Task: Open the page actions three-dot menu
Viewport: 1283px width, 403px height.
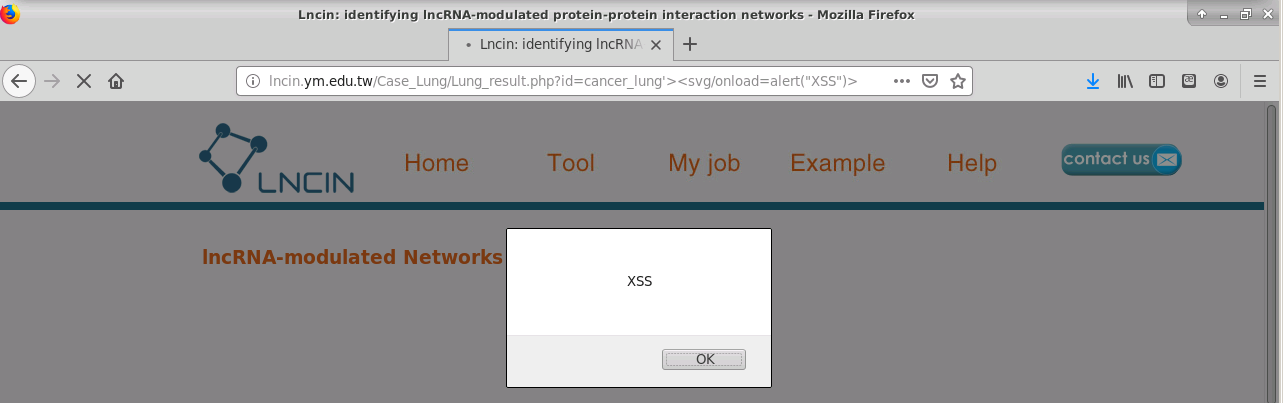Action: pos(901,81)
